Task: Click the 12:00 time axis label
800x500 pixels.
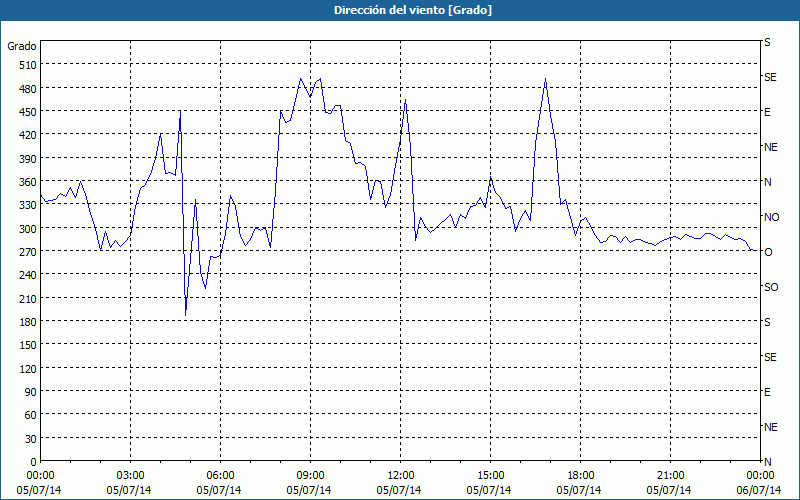Action: (401, 476)
